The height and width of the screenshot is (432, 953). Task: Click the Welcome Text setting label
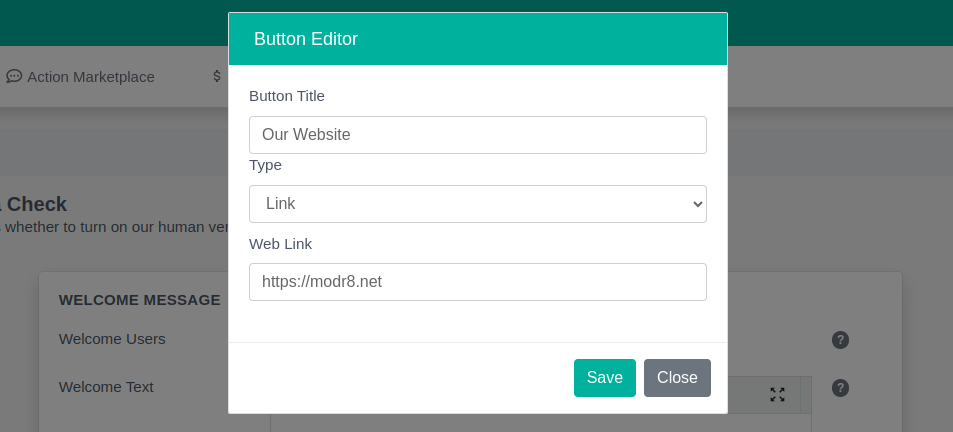click(106, 387)
